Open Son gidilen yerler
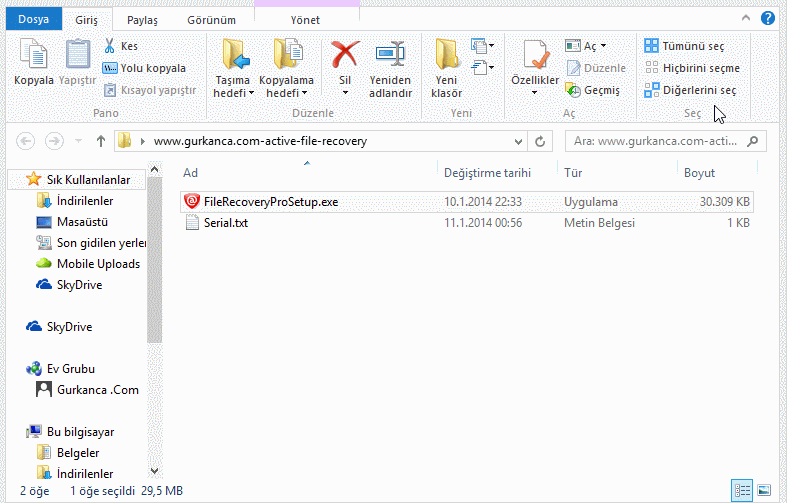 click(91, 243)
